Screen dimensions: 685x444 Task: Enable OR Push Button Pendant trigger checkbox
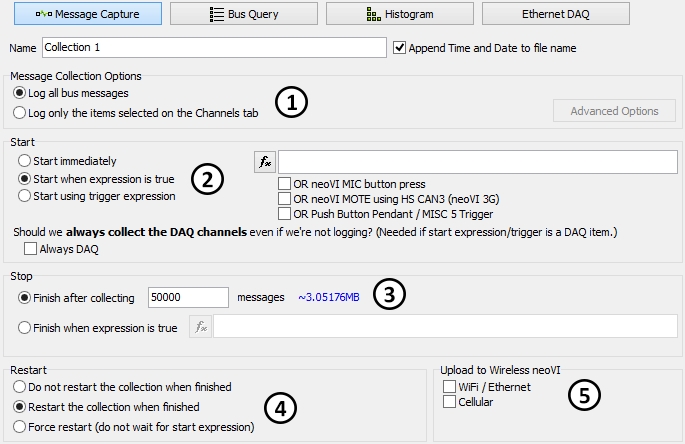point(285,213)
